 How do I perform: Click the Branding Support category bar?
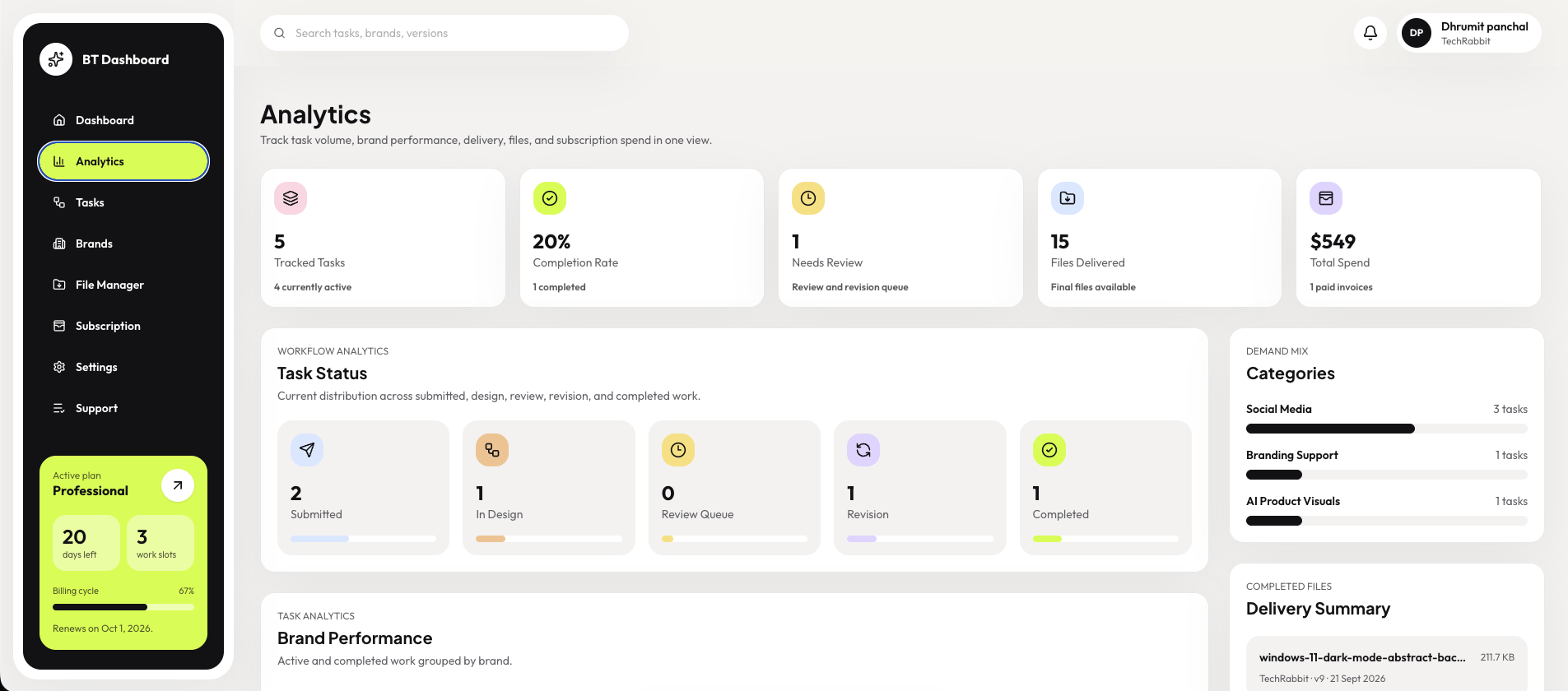1387,475
